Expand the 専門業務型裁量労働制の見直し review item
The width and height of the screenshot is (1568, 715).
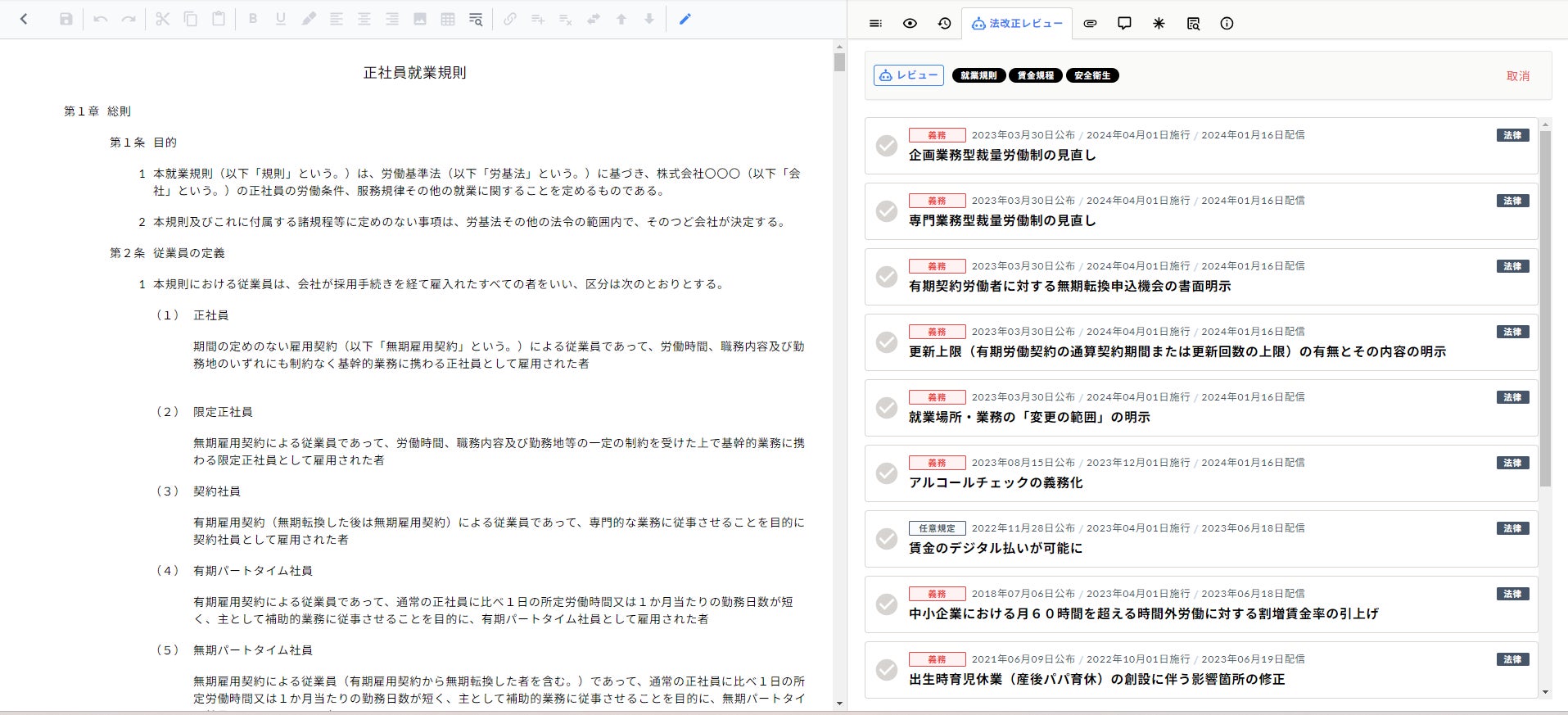[1002, 220]
